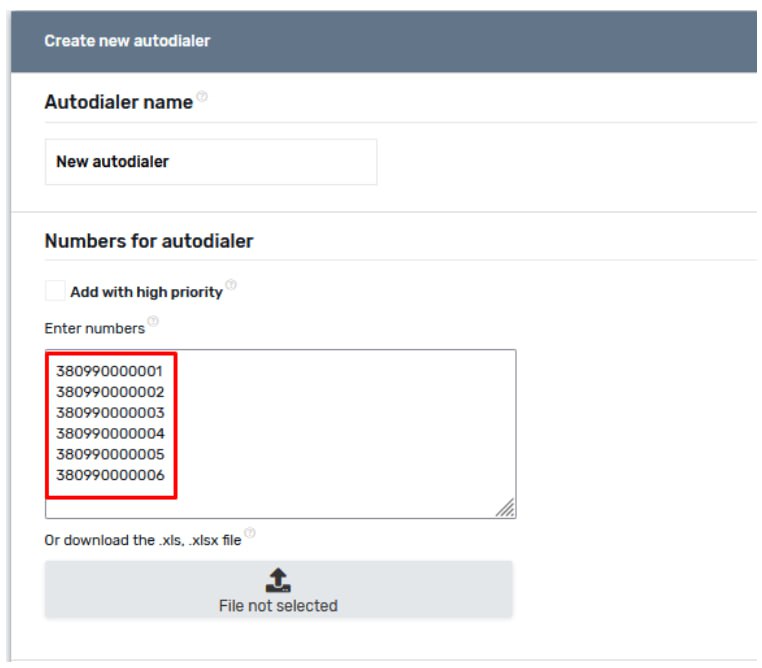
Task: Open the tooltip icon next to high priority
Action: 231,287
